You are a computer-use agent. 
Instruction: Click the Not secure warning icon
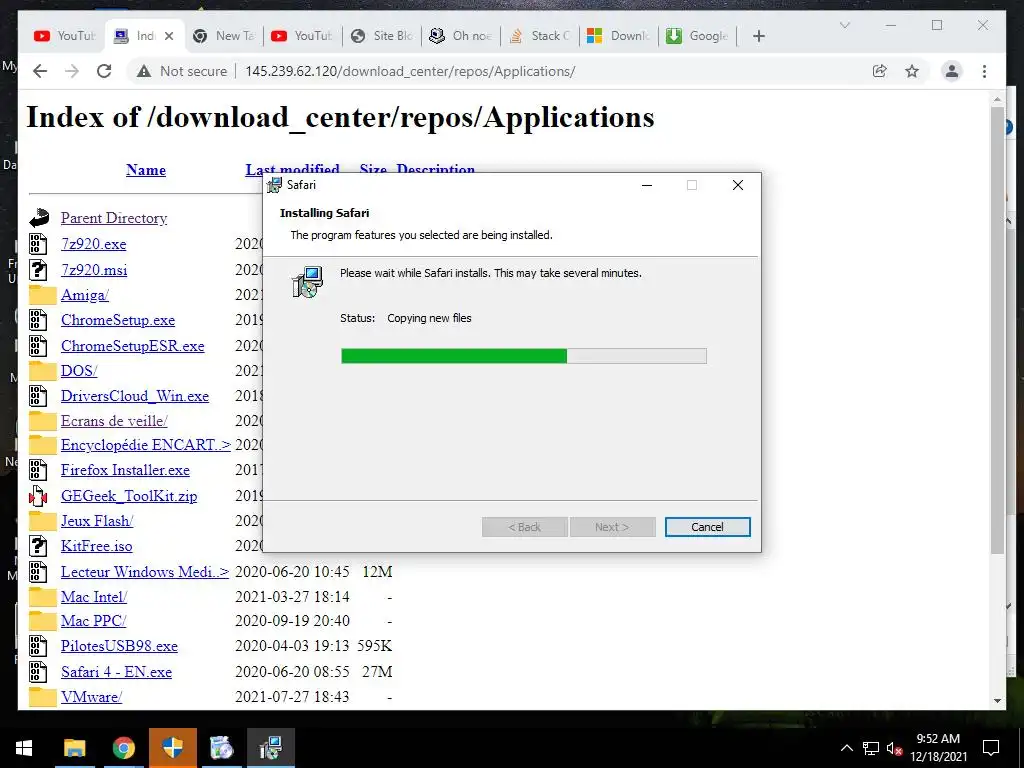click(144, 71)
